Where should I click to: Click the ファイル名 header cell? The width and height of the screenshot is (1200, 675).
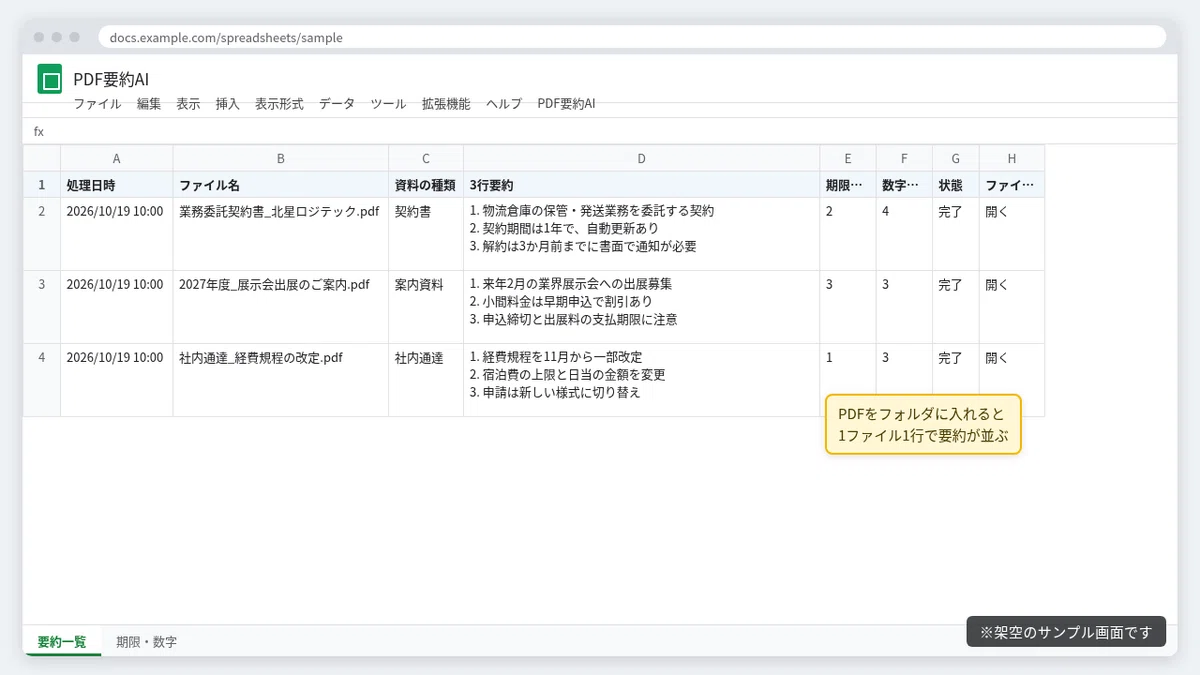coord(281,185)
